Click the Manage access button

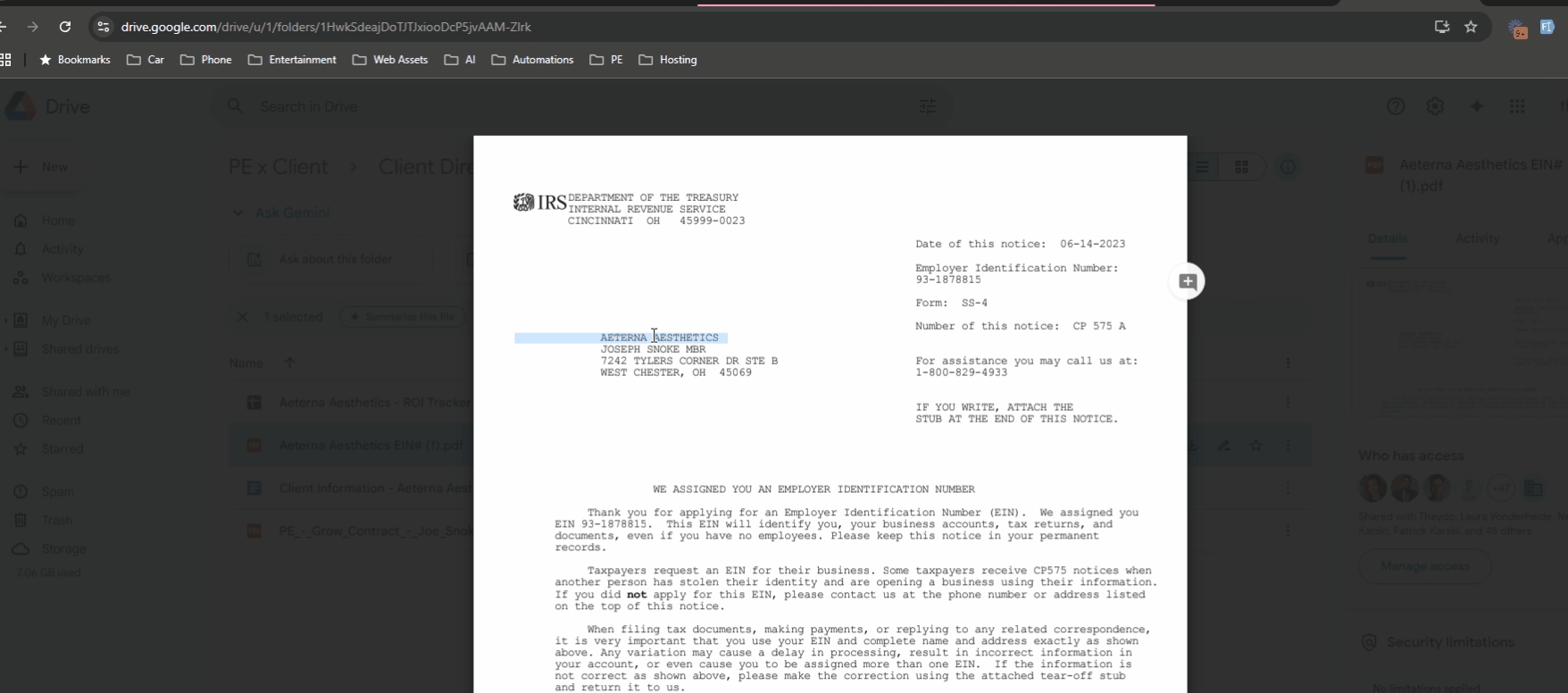(x=1425, y=566)
